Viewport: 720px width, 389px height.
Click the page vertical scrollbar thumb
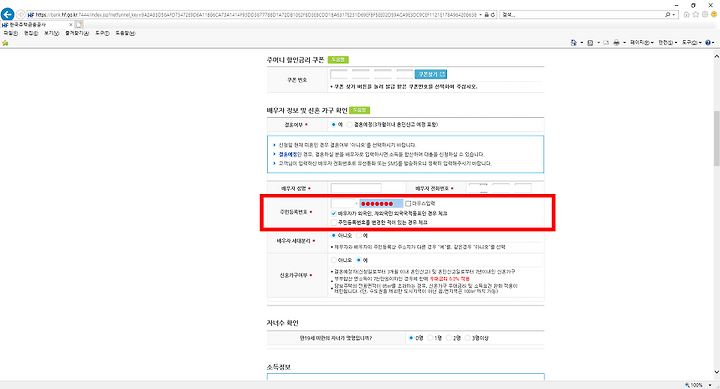point(716,138)
